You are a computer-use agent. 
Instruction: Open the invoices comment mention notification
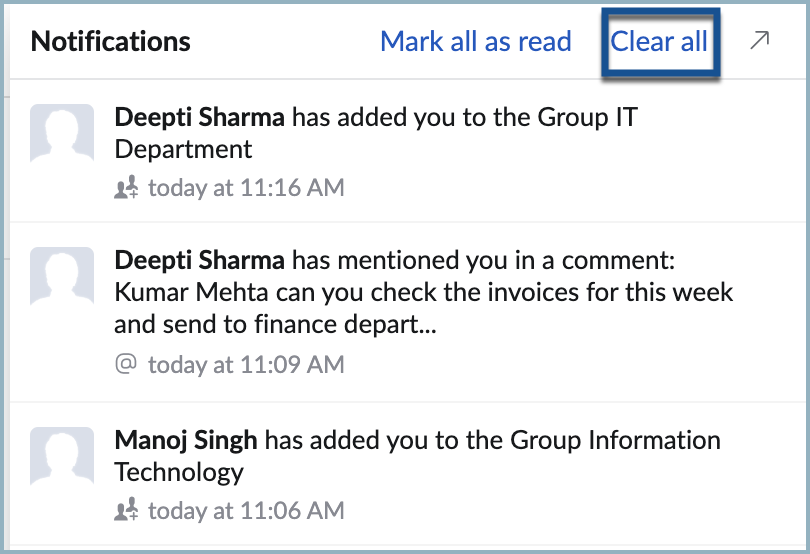click(408, 312)
